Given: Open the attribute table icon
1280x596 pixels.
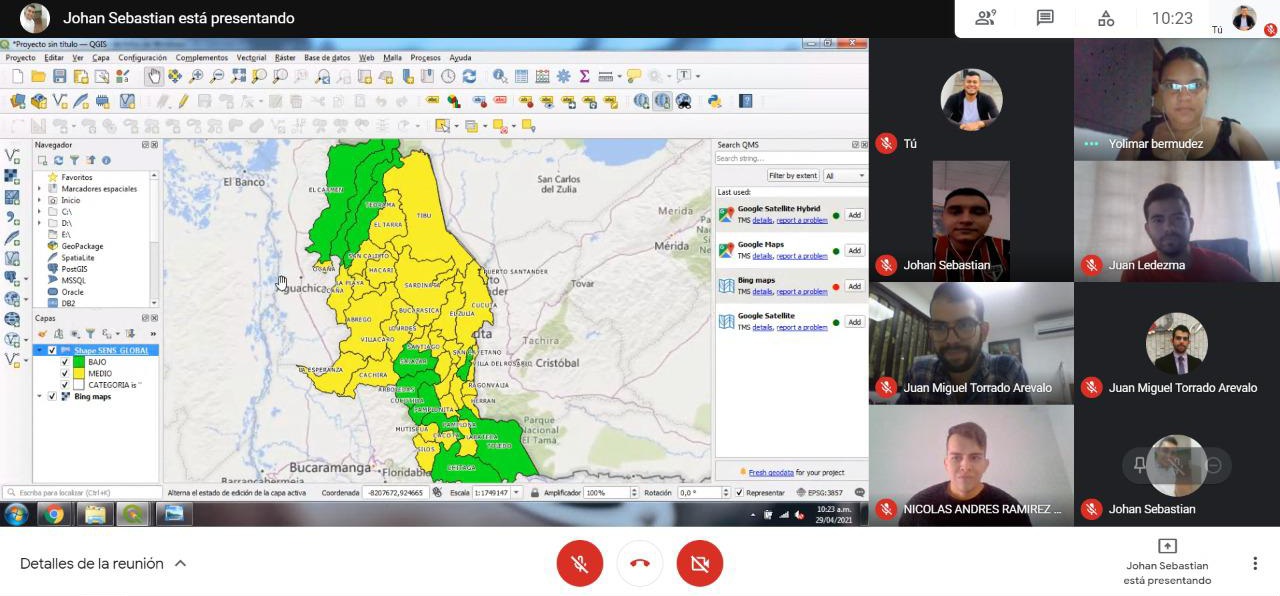Looking at the screenshot, I should [521, 76].
